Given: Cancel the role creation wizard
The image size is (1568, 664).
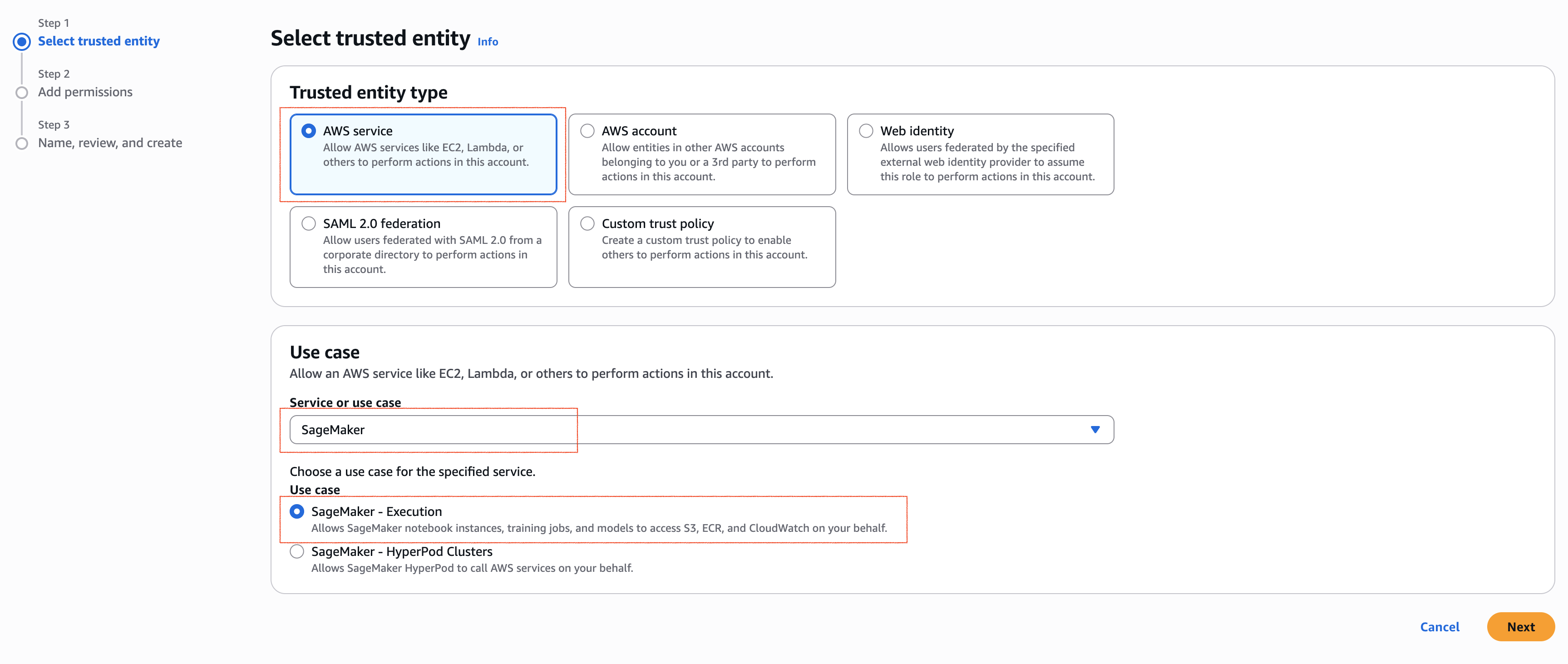Looking at the screenshot, I should click(1440, 627).
